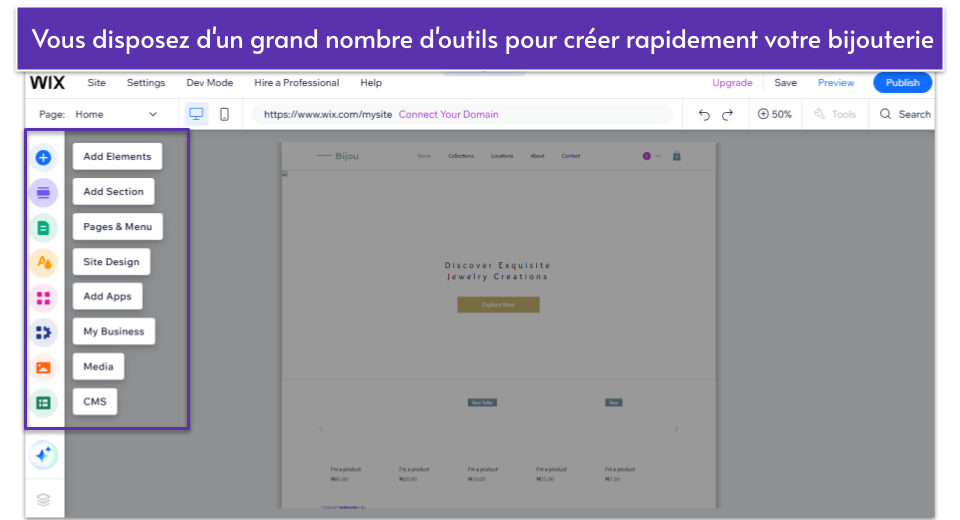Screen dimensions: 960x520
Task: Open the Layers icon at sidebar bottom
Action: click(x=43, y=500)
